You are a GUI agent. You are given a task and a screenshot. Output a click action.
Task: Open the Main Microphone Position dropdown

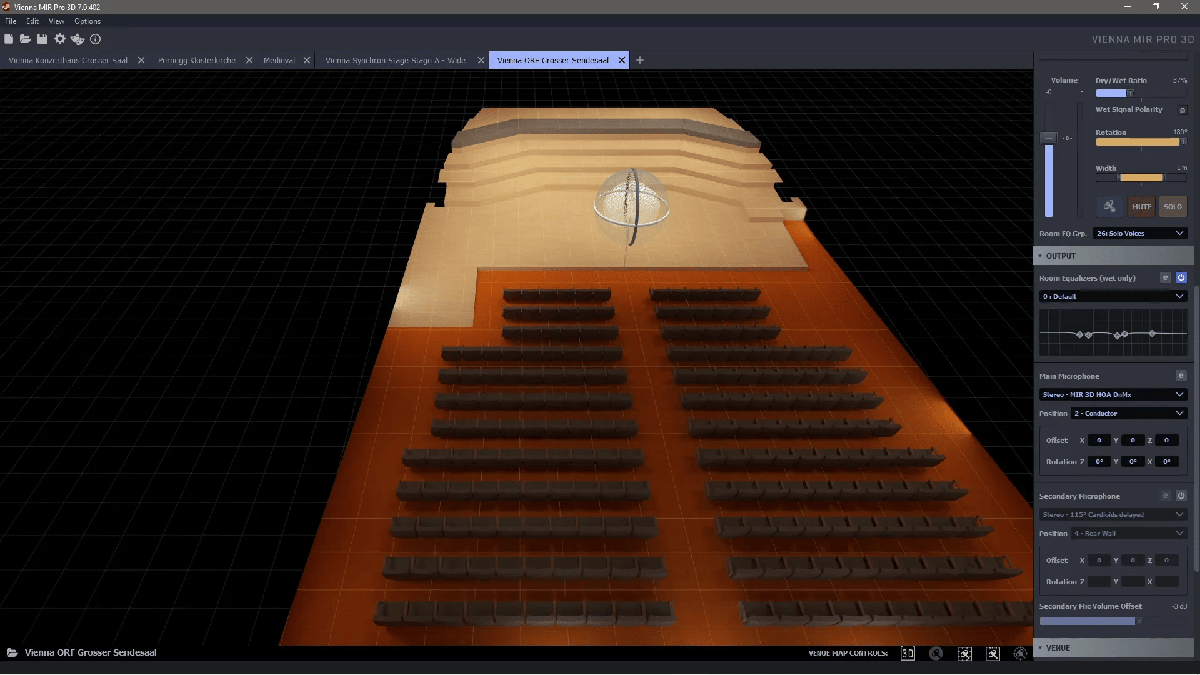pyautogui.click(x=1129, y=413)
